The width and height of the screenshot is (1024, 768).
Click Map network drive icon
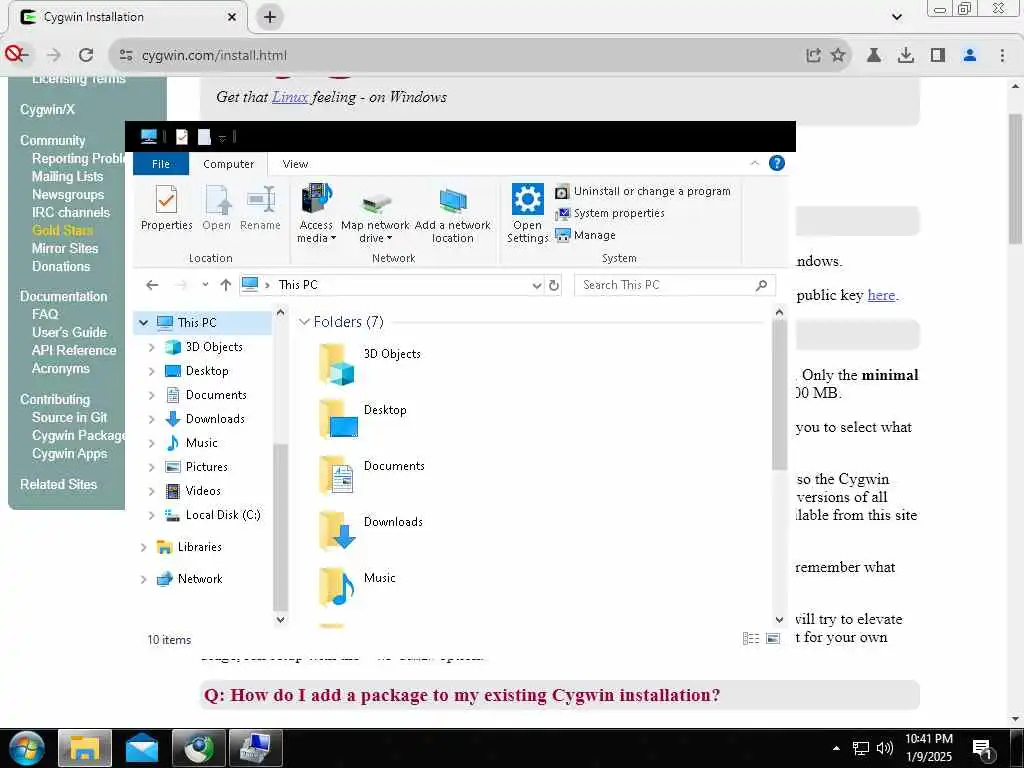376,214
